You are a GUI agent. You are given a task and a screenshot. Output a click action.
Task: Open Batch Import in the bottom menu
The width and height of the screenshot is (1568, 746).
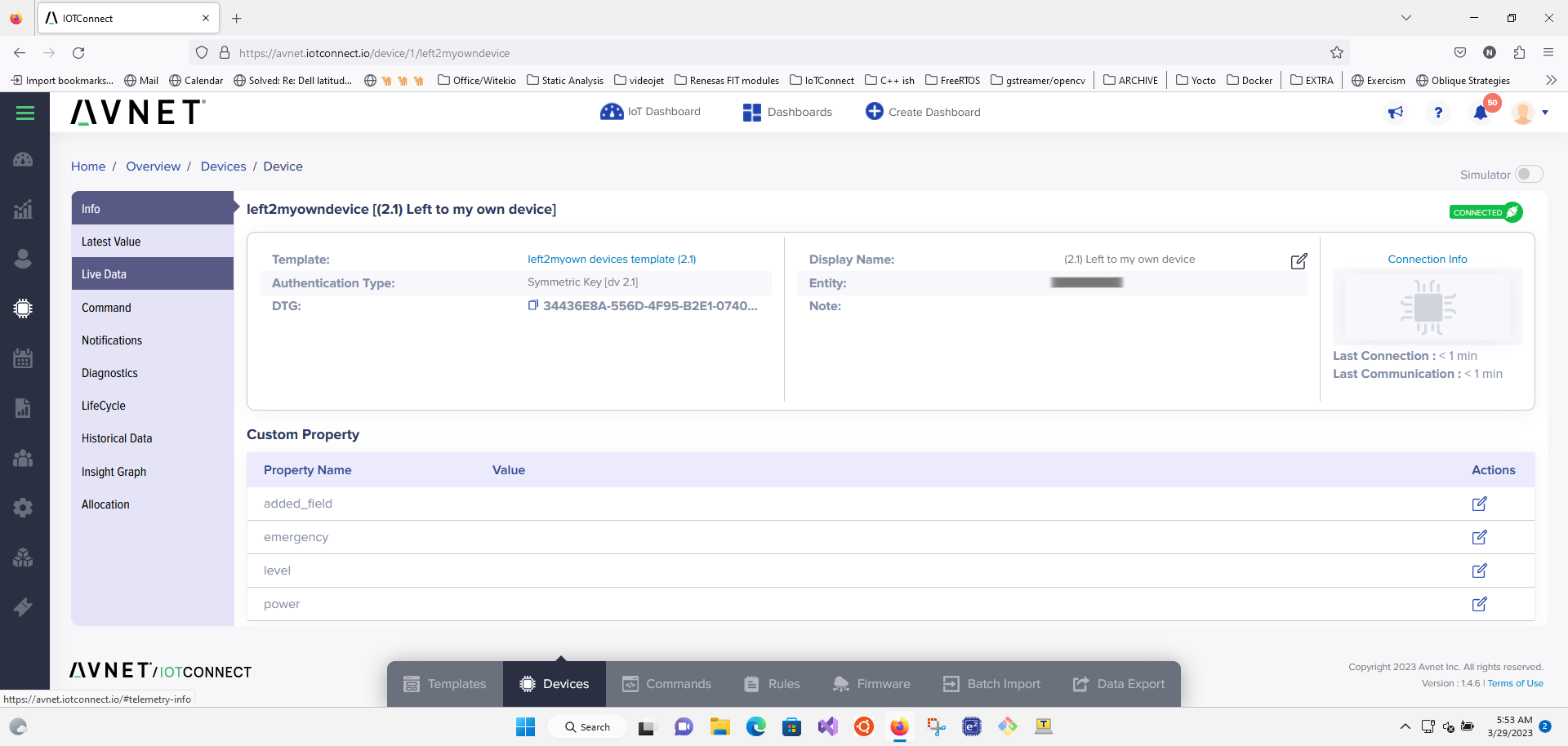point(991,684)
